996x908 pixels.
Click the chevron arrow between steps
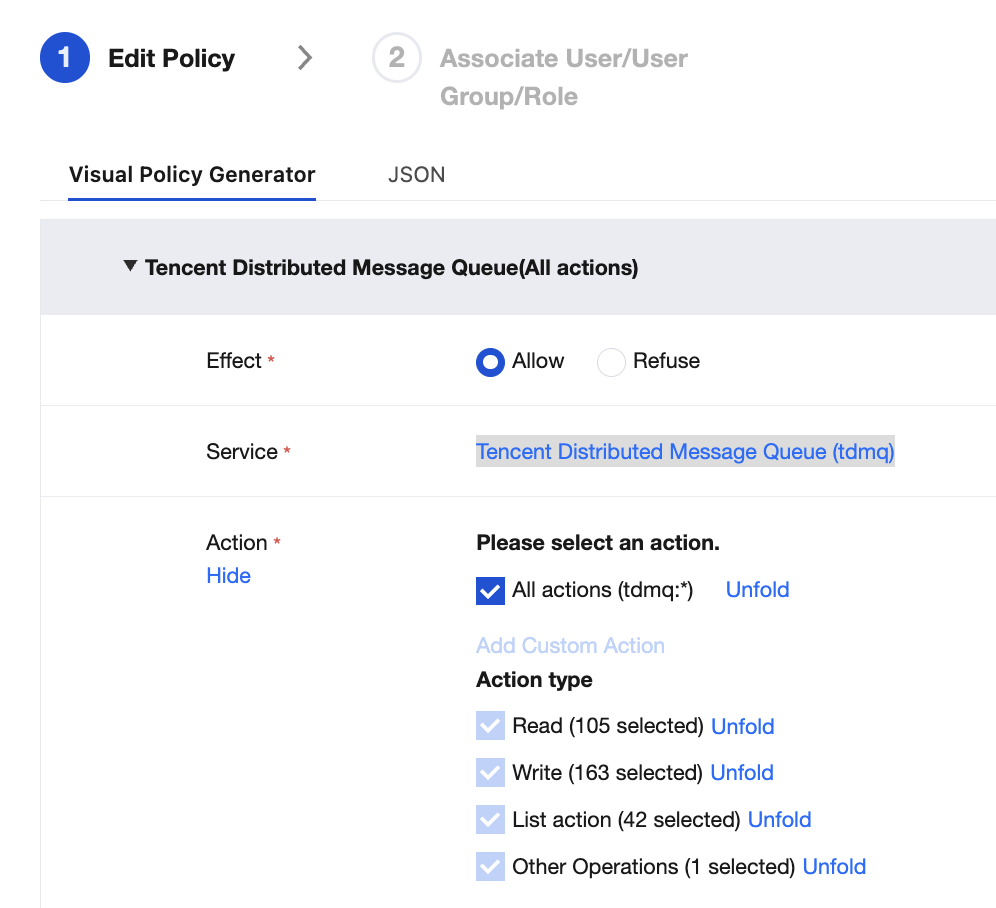click(305, 58)
